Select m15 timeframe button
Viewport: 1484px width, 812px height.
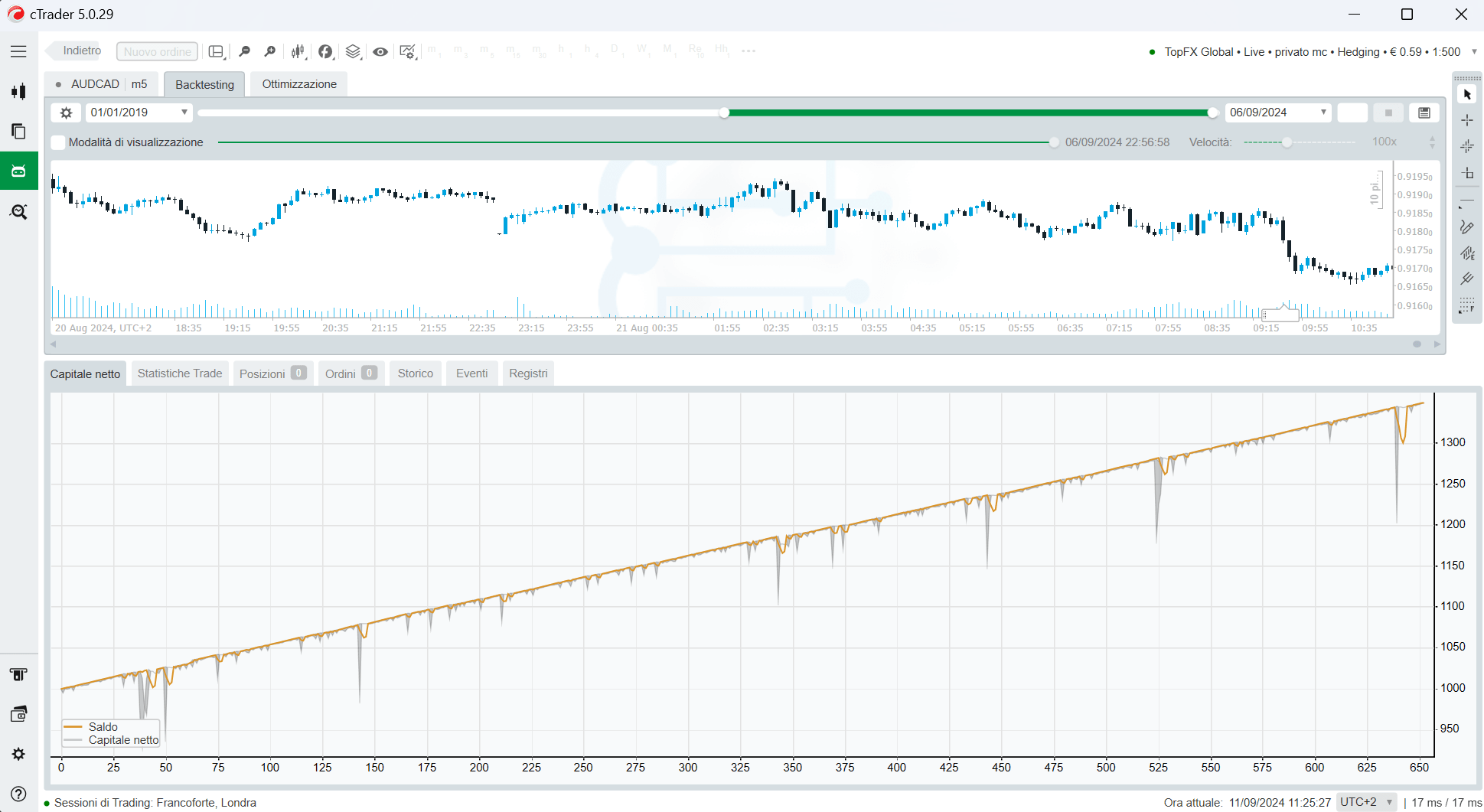coord(513,51)
